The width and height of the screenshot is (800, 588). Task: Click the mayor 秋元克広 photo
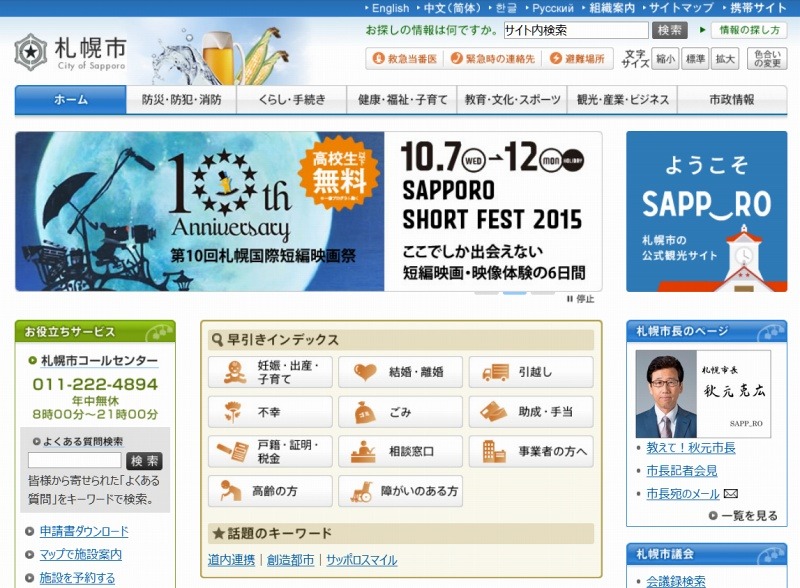pyautogui.click(x=666, y=394)
